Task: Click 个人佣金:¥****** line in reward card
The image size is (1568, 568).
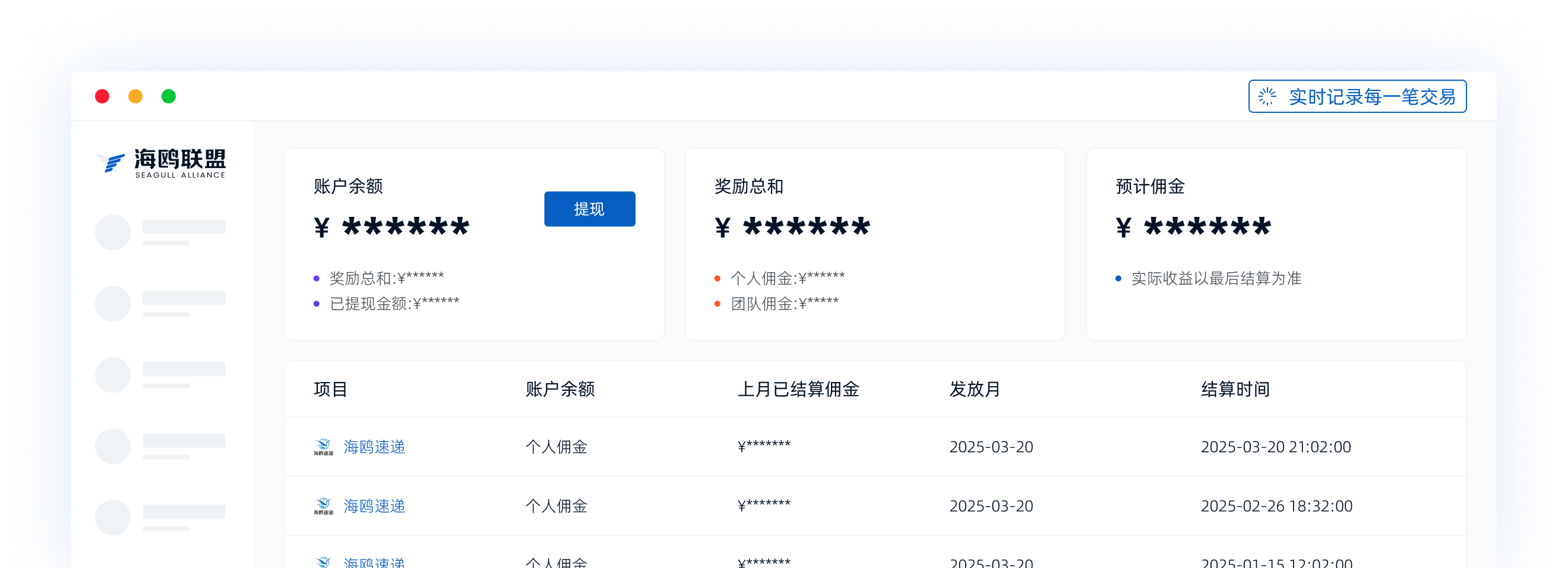Action: (x=788, y=278)
